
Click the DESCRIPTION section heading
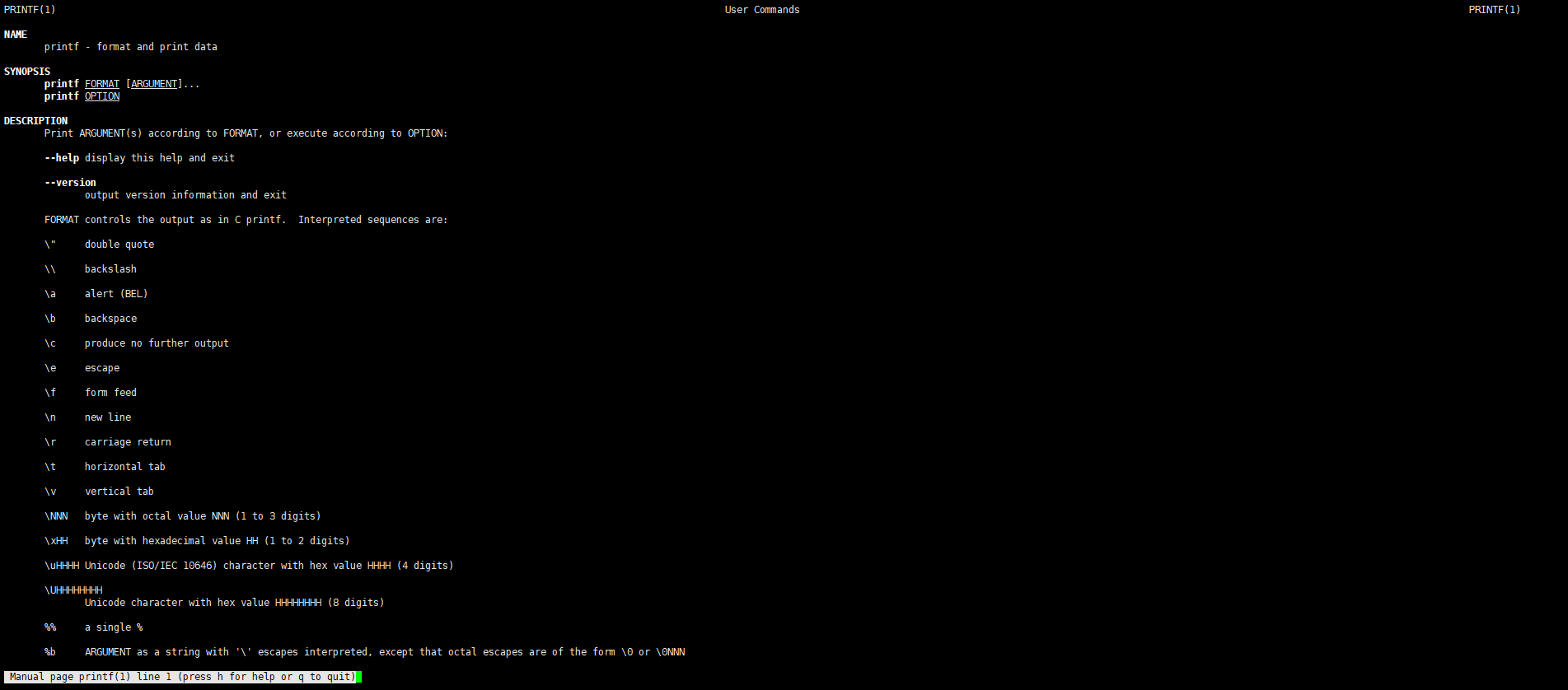36,121
